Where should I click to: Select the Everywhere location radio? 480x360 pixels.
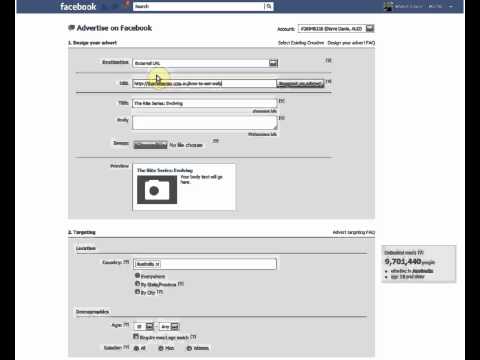pyautogui.click(x=137, y=276)
